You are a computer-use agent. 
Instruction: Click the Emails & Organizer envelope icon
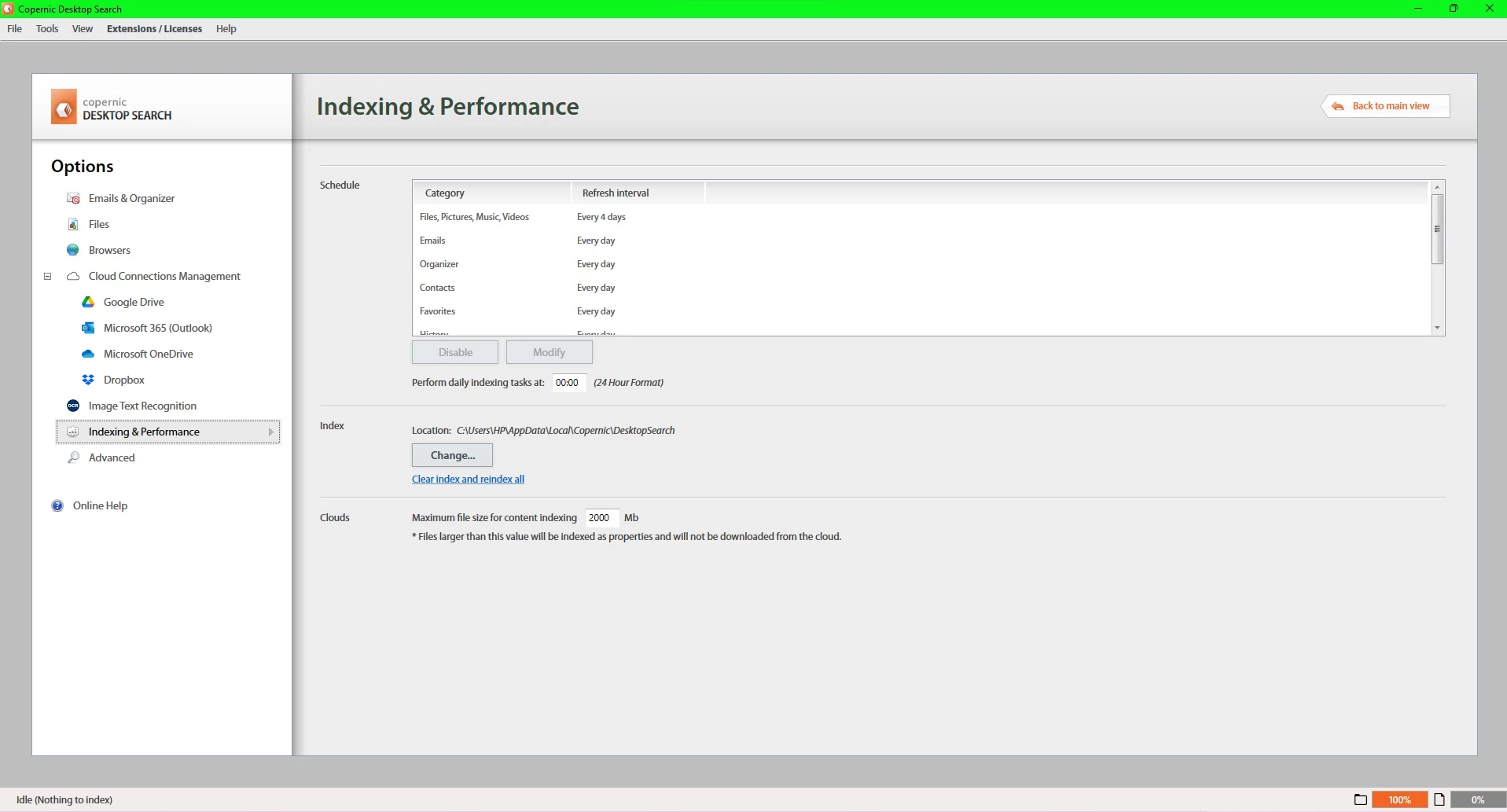point(73,198)
